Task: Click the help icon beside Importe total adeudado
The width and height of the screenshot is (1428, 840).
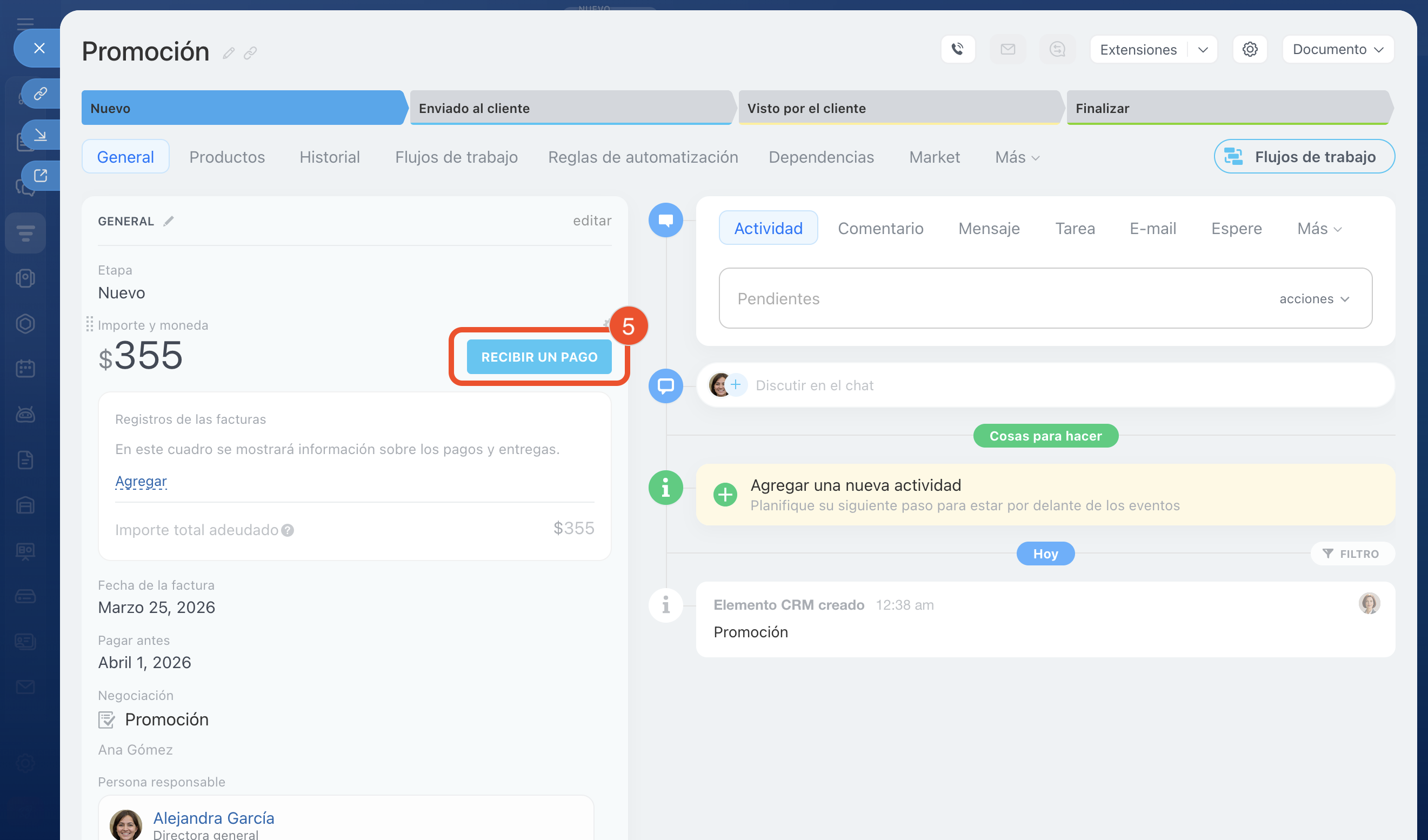Action: click(288, 530)
